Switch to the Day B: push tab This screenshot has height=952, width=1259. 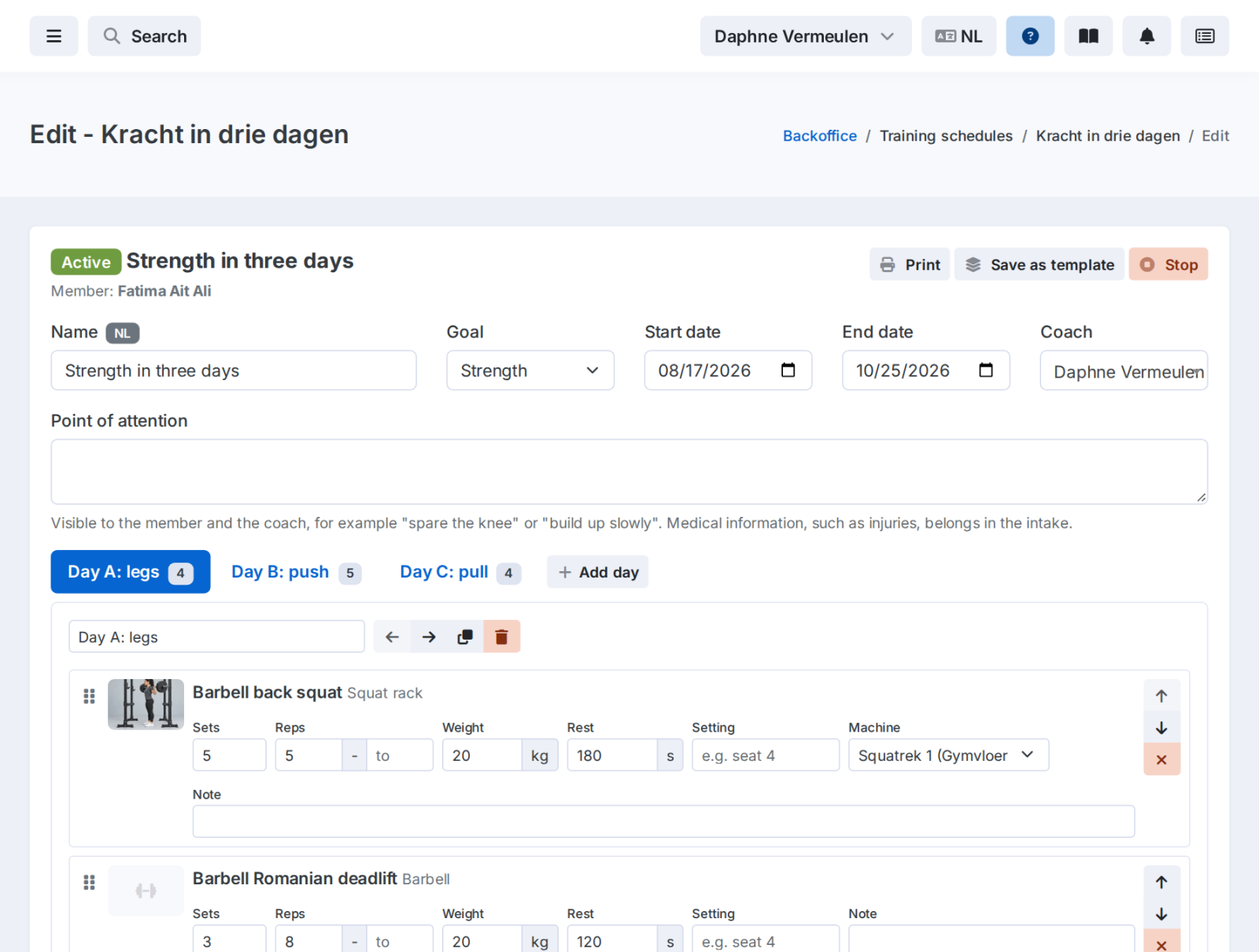point(296,572)
